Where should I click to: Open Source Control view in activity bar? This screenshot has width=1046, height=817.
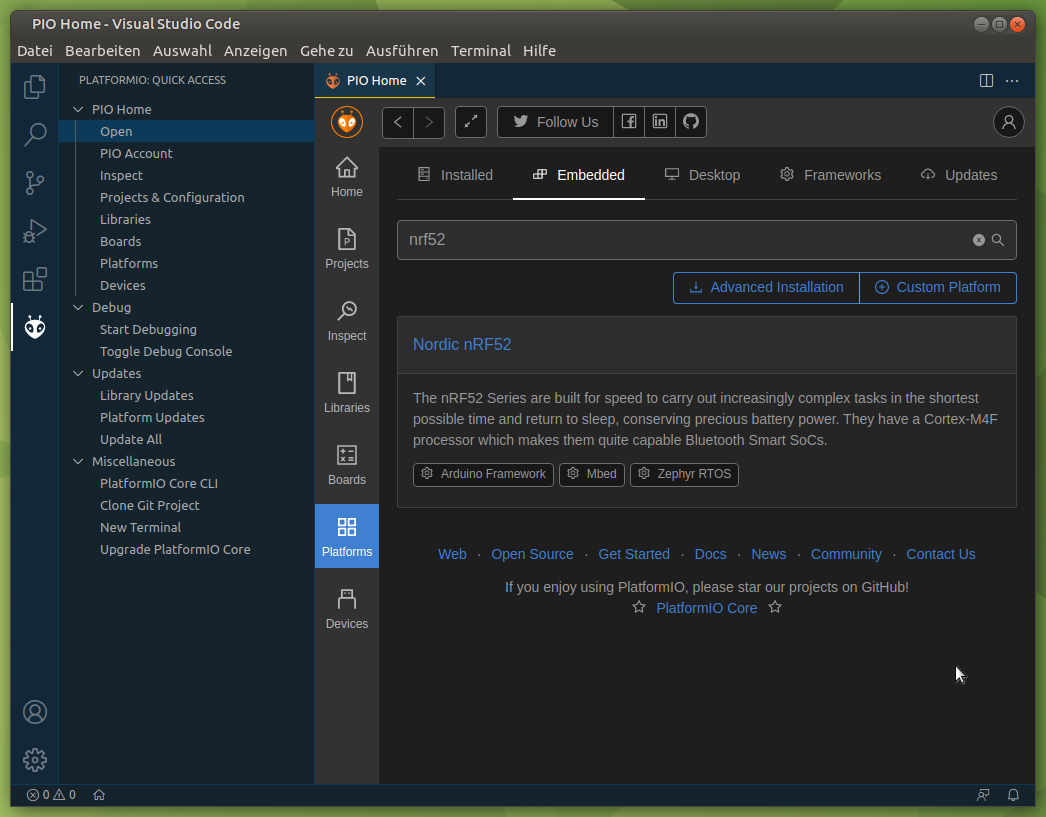[x=35, y=182]
